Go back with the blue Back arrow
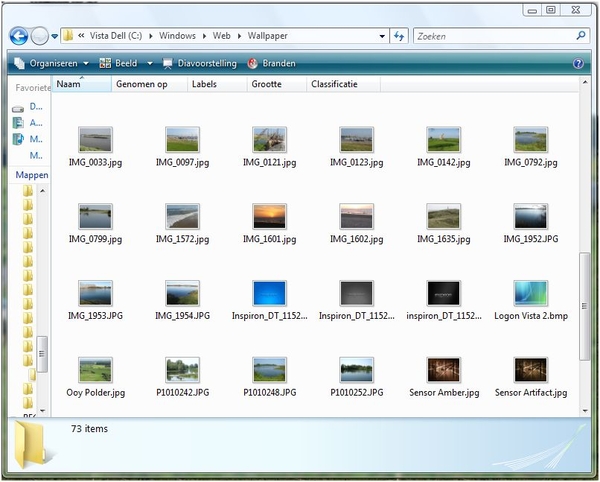 (x=19, y=36)
